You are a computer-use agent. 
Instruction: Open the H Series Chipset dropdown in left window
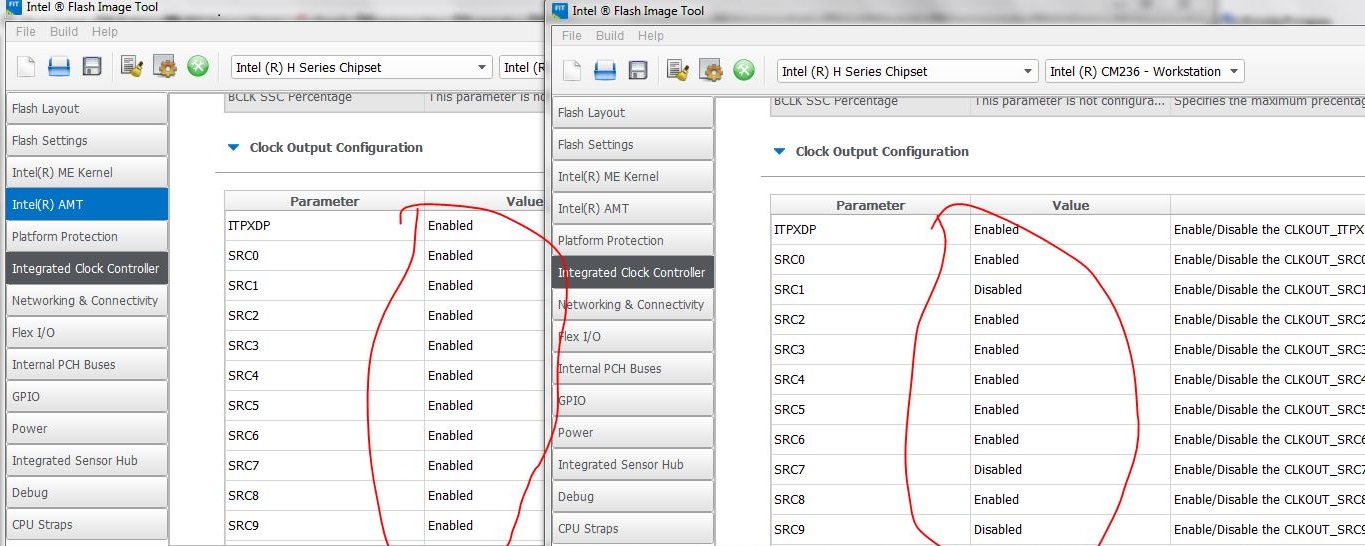pyautogui.click(x=362, y=68)
